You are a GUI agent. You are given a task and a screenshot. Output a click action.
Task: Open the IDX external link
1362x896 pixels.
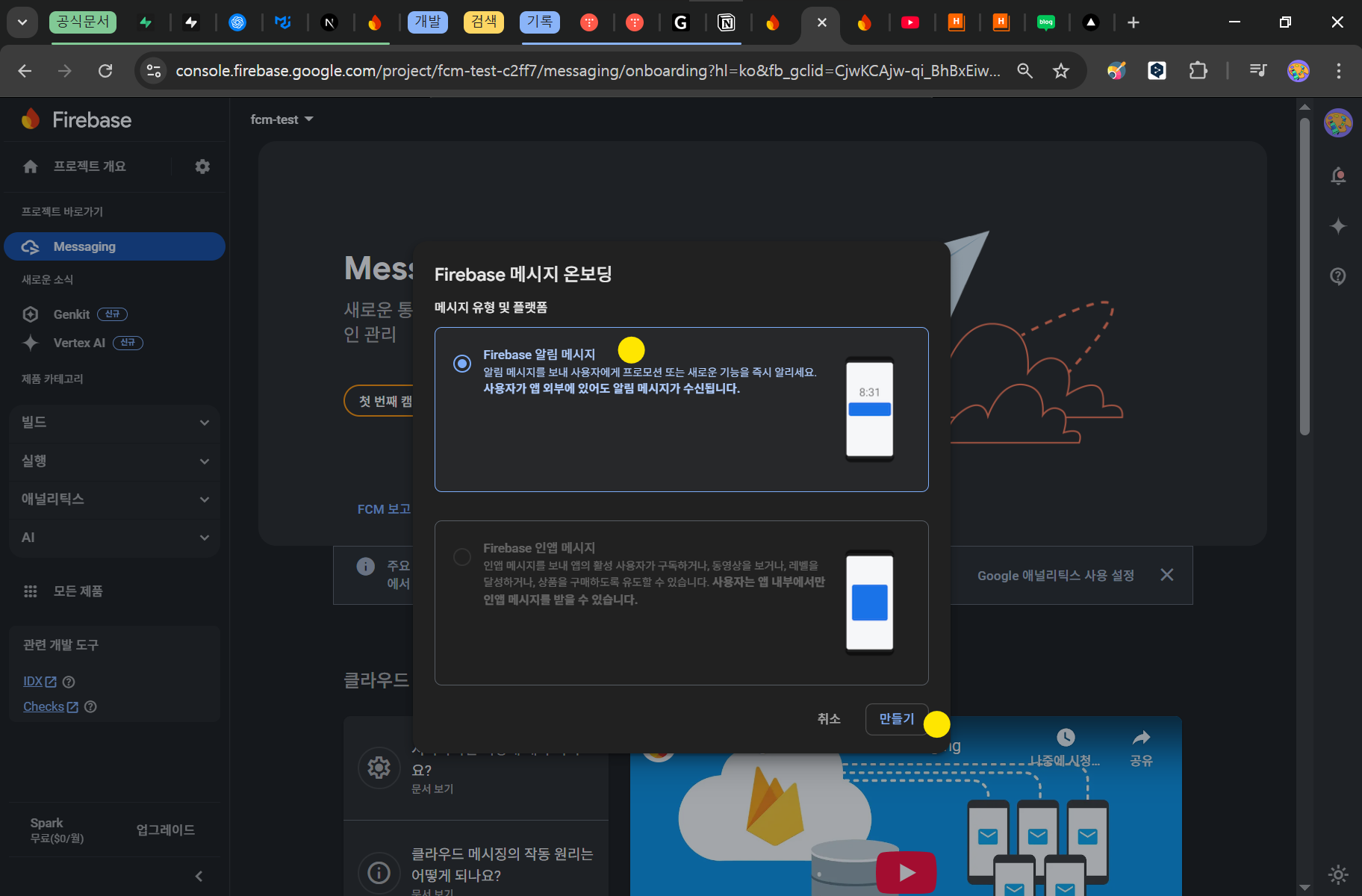point(40,682)
